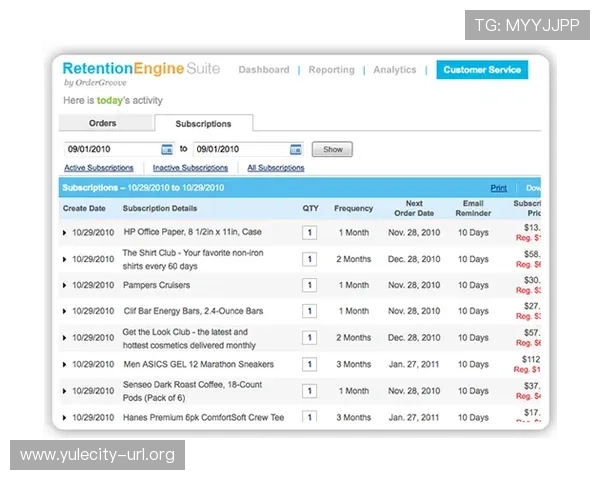
Task: Switch to the Orders tab
Action: [x=106, y=123]
